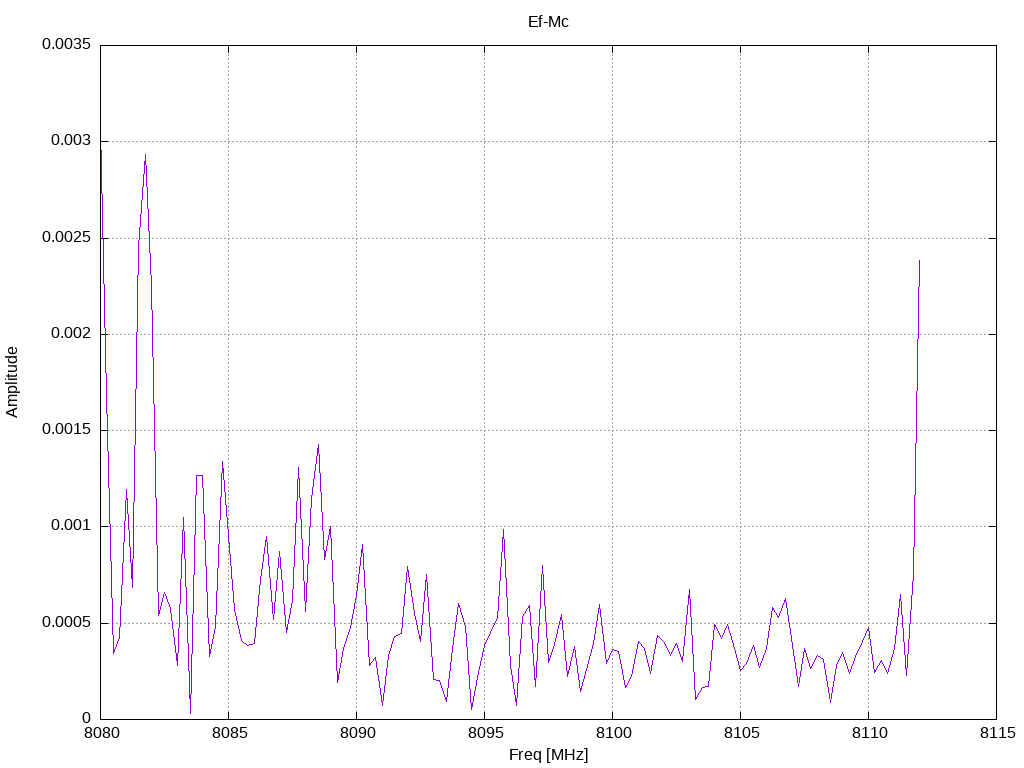Click the 0.0025 y-axis tick label

[x=66, y=237]
